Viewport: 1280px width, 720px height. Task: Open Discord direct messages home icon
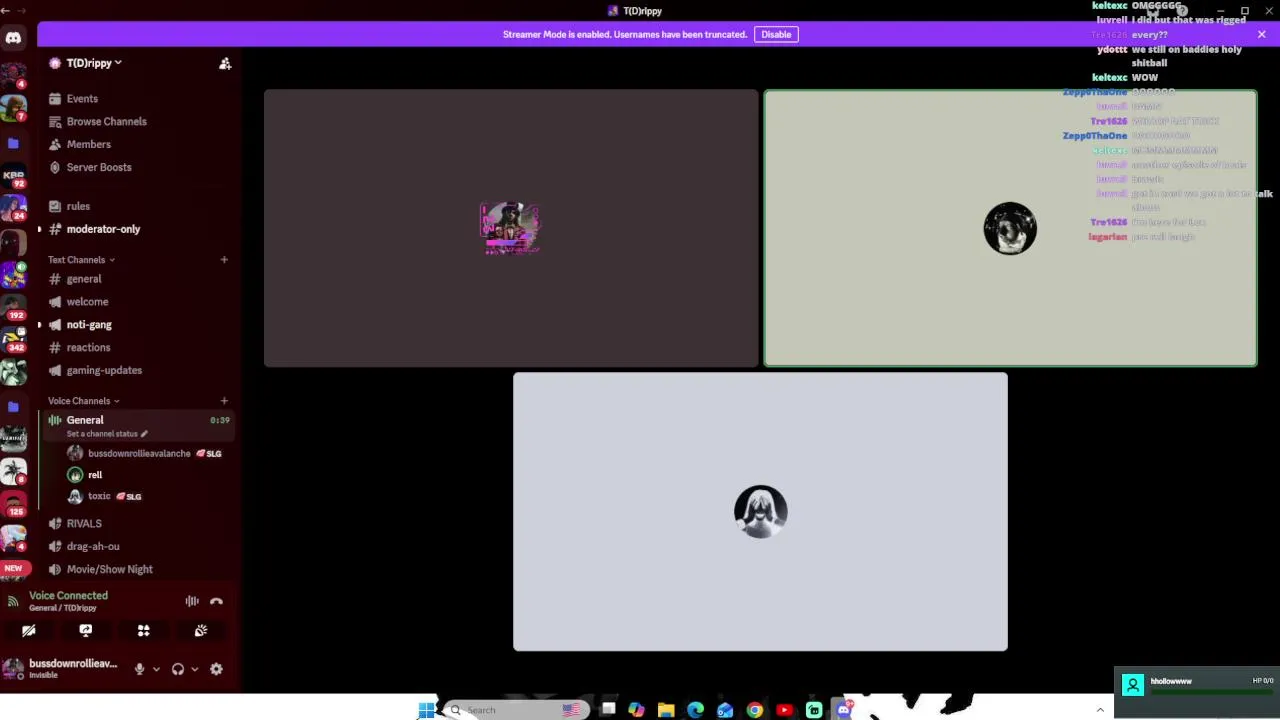[13, 38]
